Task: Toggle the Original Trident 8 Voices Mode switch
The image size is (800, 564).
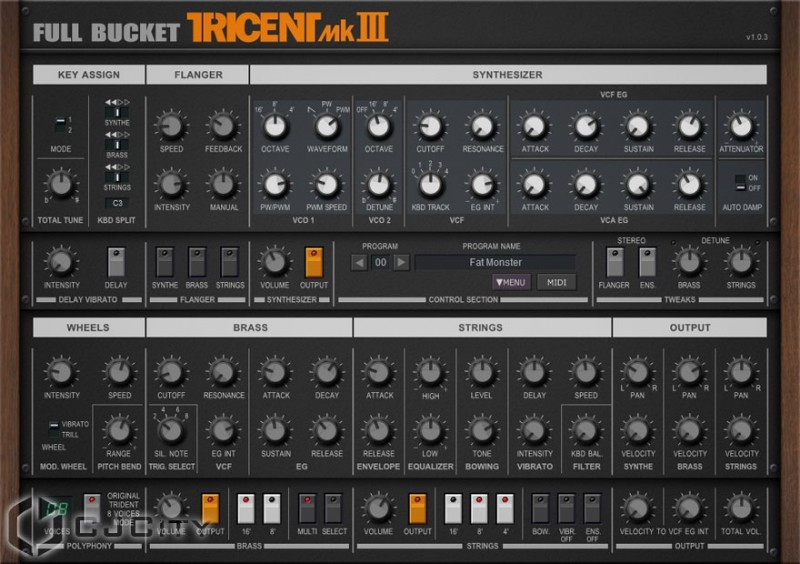Action: (x=92, y=508)
